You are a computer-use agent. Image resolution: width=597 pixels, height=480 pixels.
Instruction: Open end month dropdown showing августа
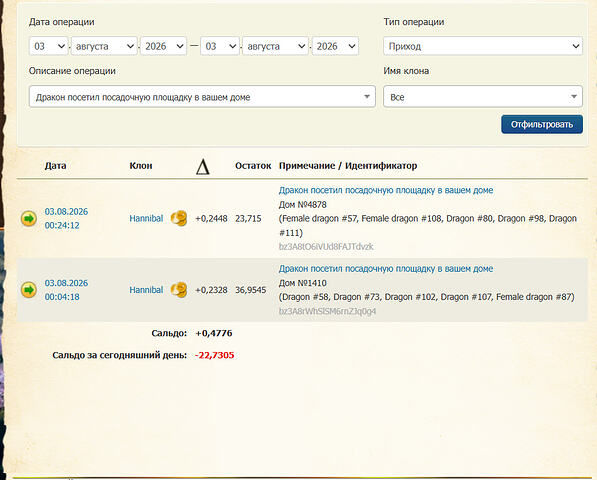coord(275,46)
